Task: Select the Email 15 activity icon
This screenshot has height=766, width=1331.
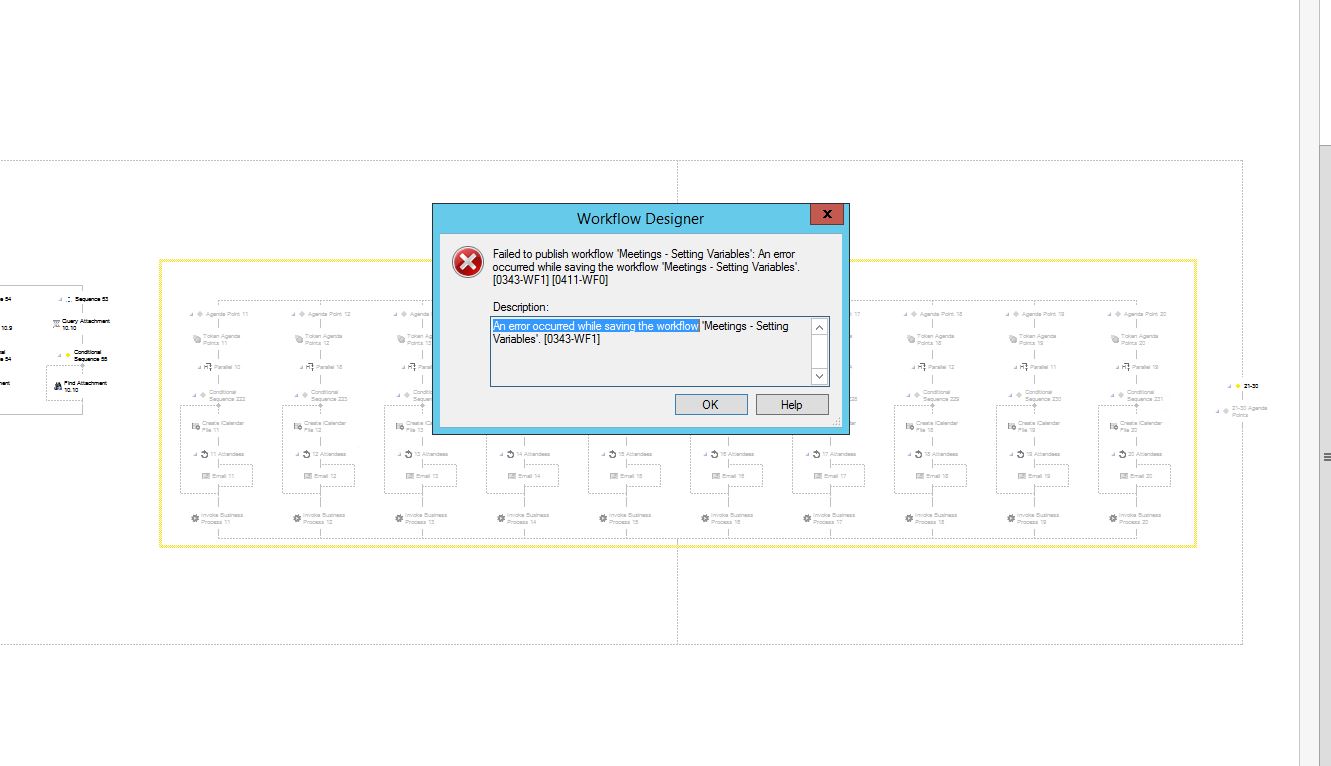Action: [614, 476]
